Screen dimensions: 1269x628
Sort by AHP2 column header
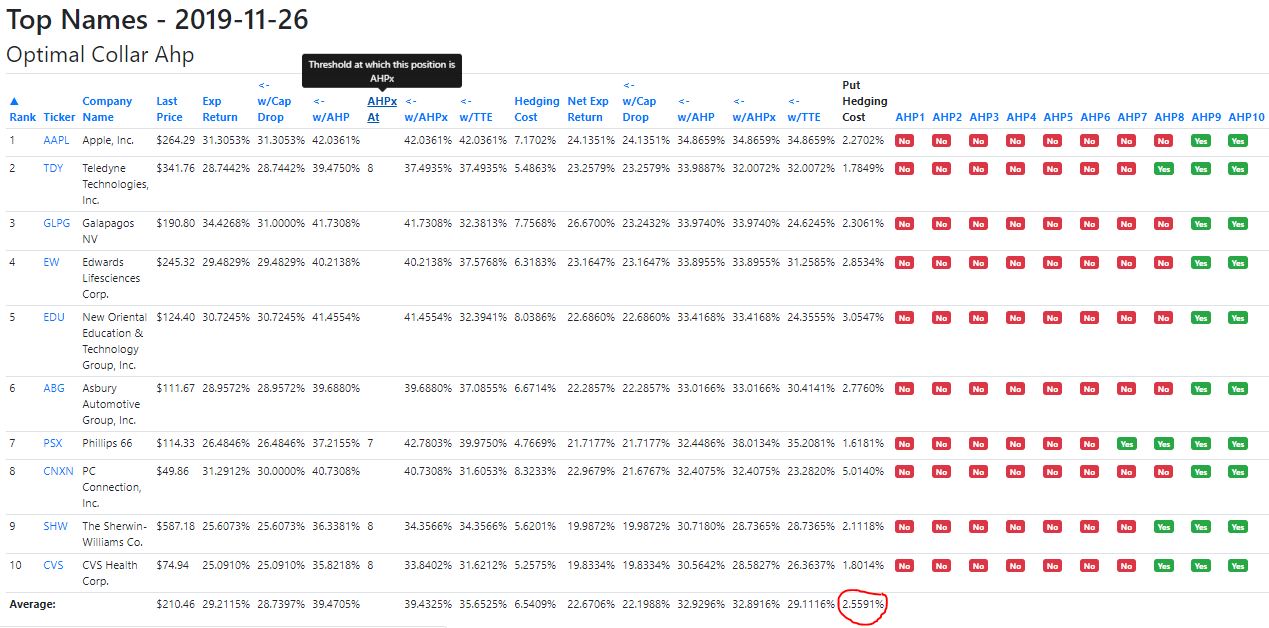947,117
